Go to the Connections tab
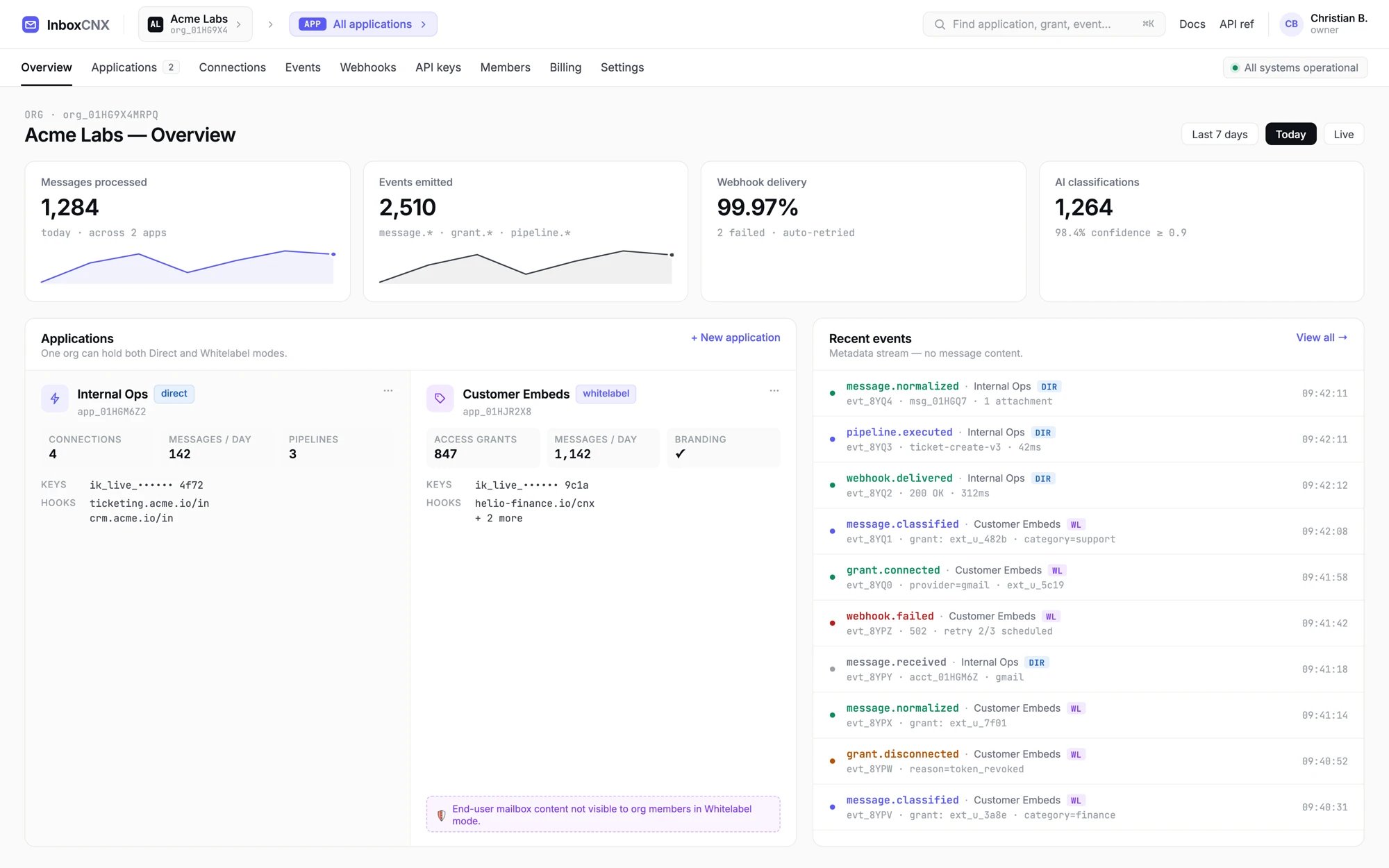The height and width of the screenshot is (868, 1389). coord(232,67)
